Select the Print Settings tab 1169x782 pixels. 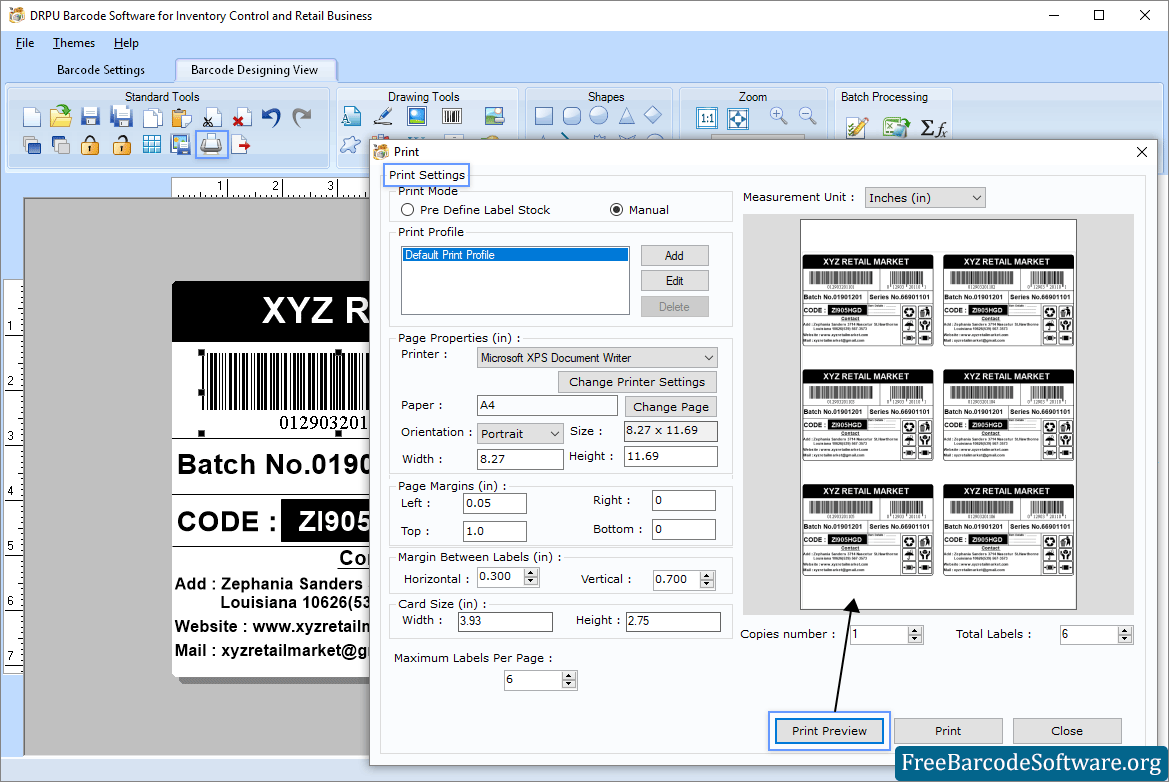[x=426, y=174]
